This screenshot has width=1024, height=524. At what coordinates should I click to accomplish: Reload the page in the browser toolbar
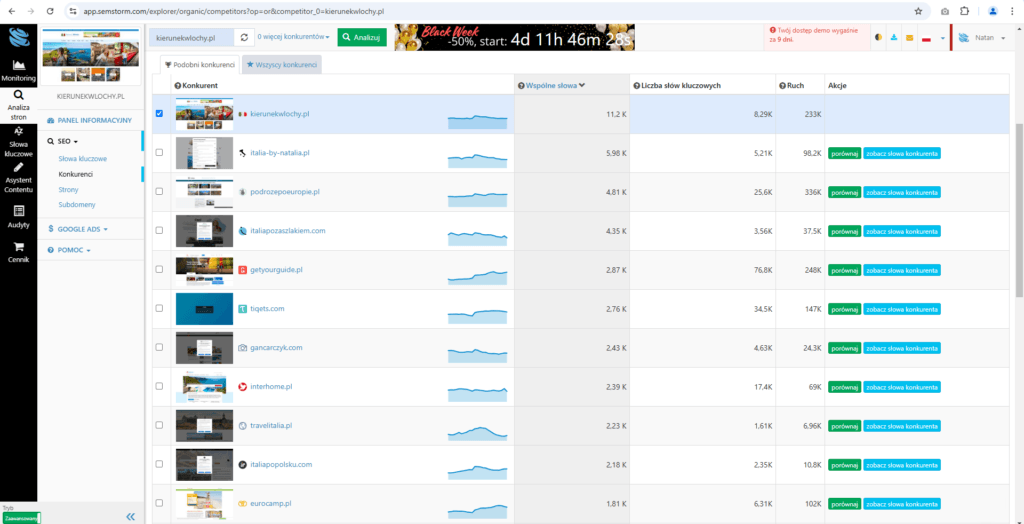tap(50, 11)
